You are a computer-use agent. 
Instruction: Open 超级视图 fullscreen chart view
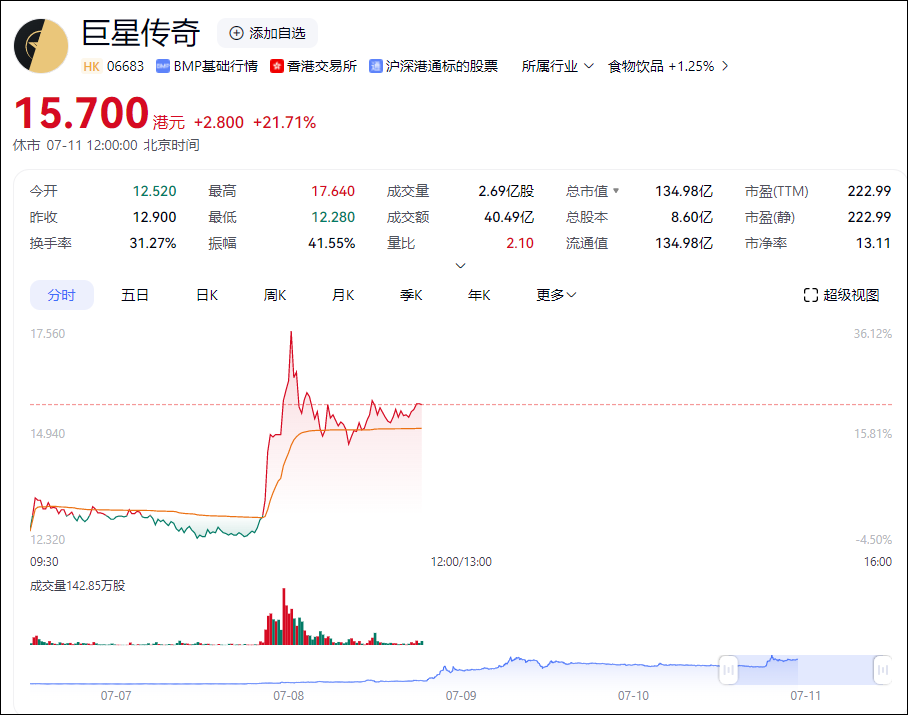pyautogui.click(x=841, y=295)
